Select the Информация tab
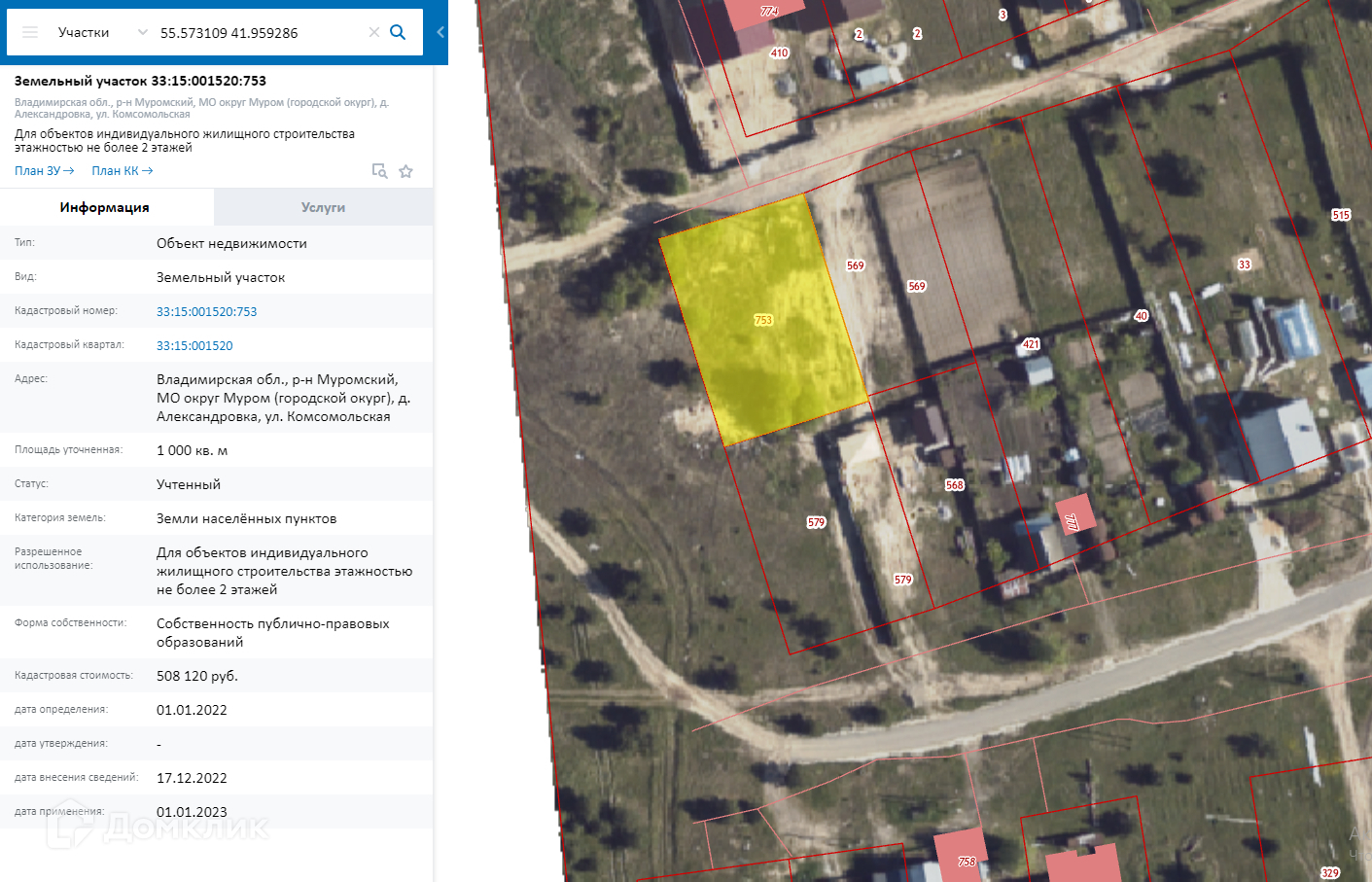The image size is (1372, 882). pyautogui.click(x=105, y=207)
